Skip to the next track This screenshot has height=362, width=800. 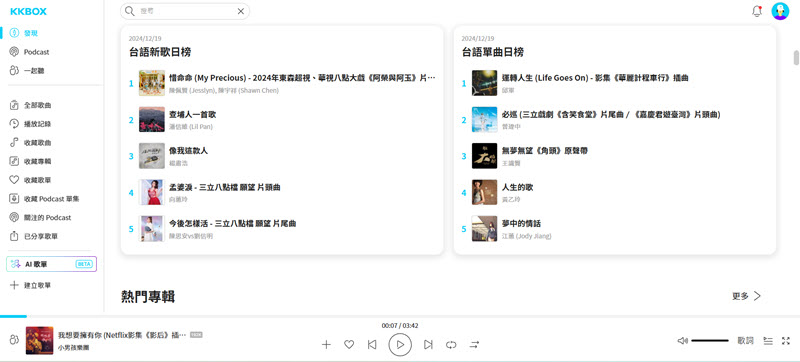point(428,345)
